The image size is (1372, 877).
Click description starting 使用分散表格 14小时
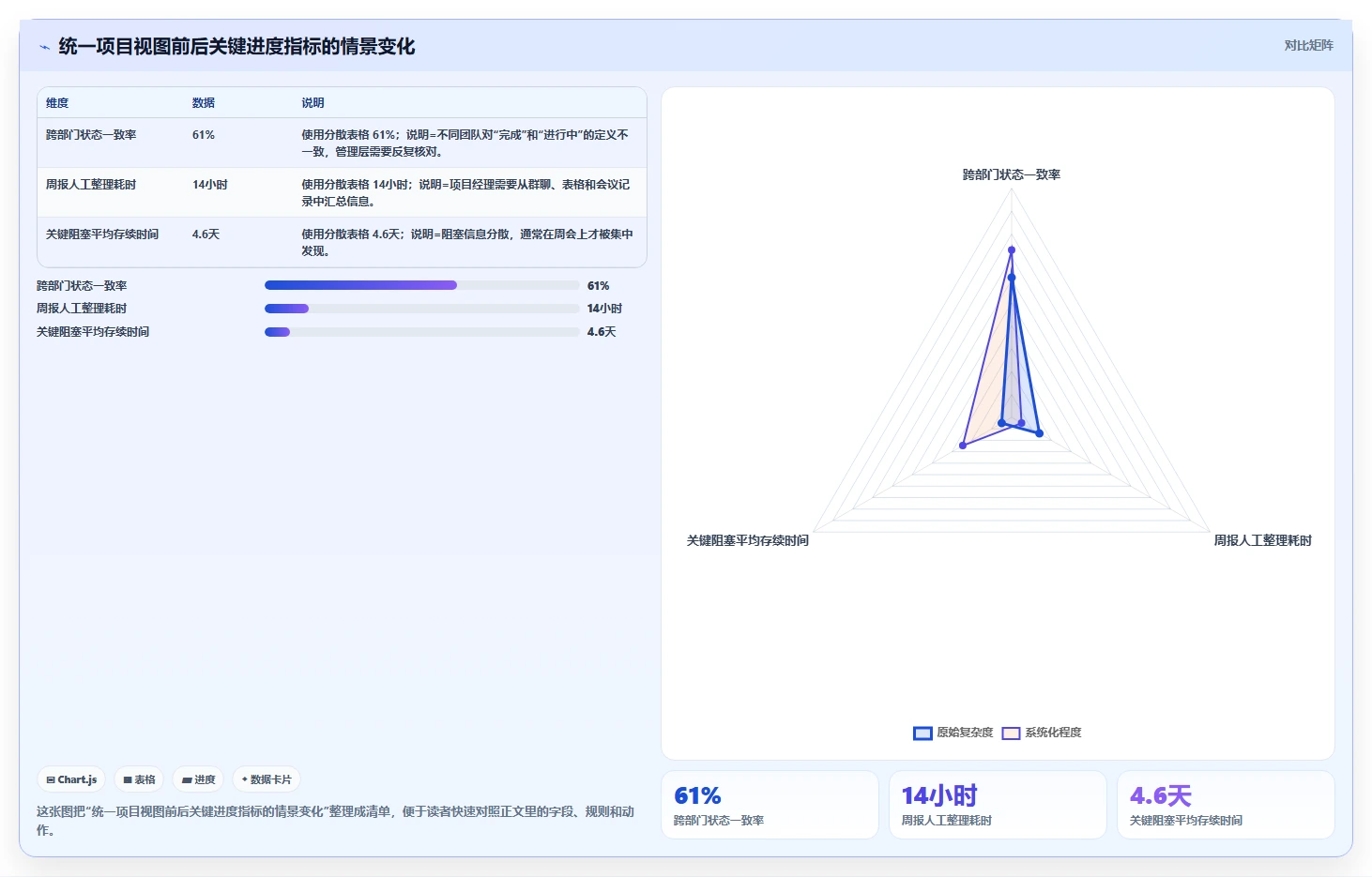[x=466, y=193]
